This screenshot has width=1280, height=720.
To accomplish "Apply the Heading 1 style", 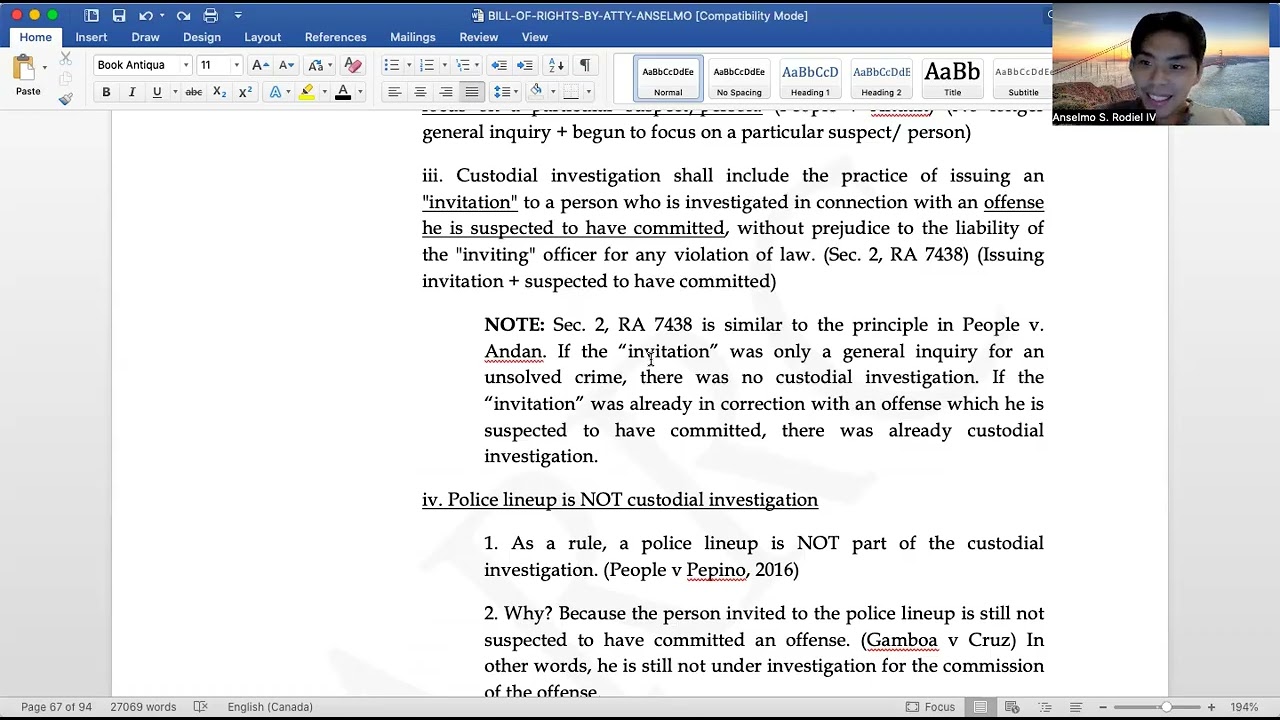I will click(810, 79).
